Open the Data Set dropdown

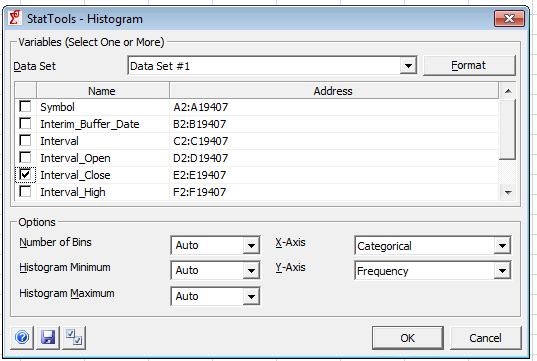click(x=408, y=65)
